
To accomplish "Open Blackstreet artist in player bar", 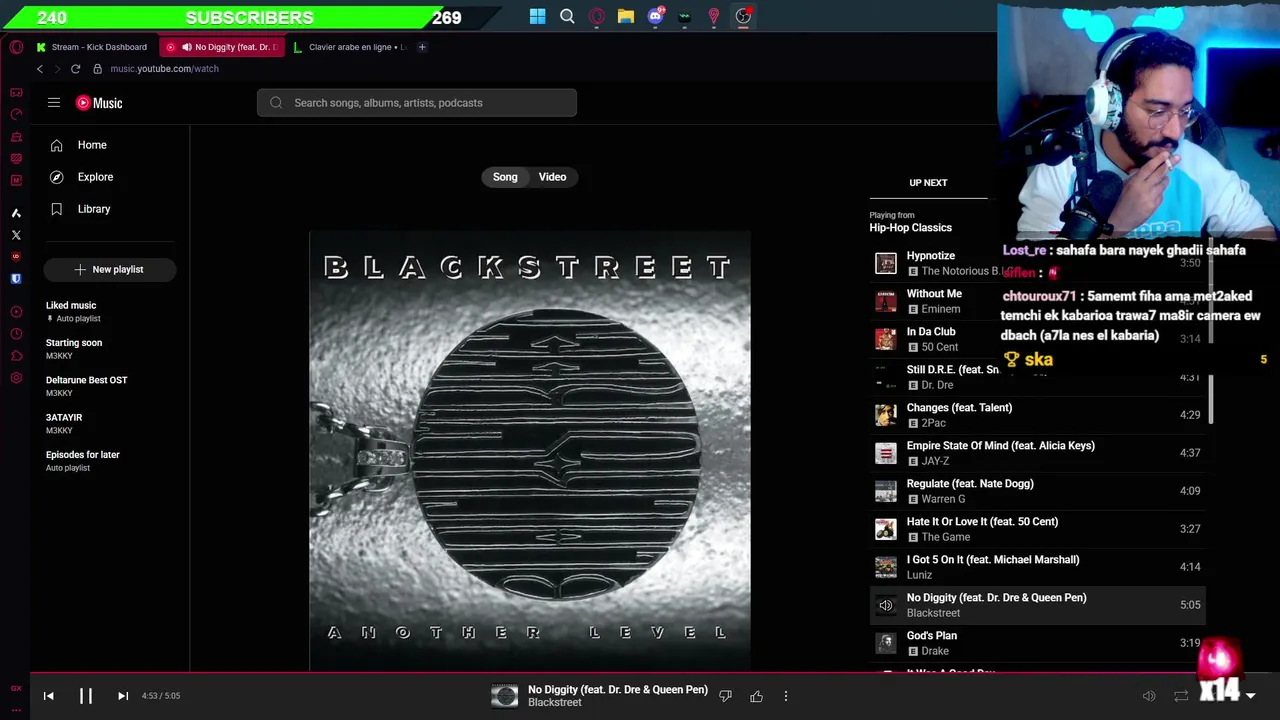I will coord(555,703).
